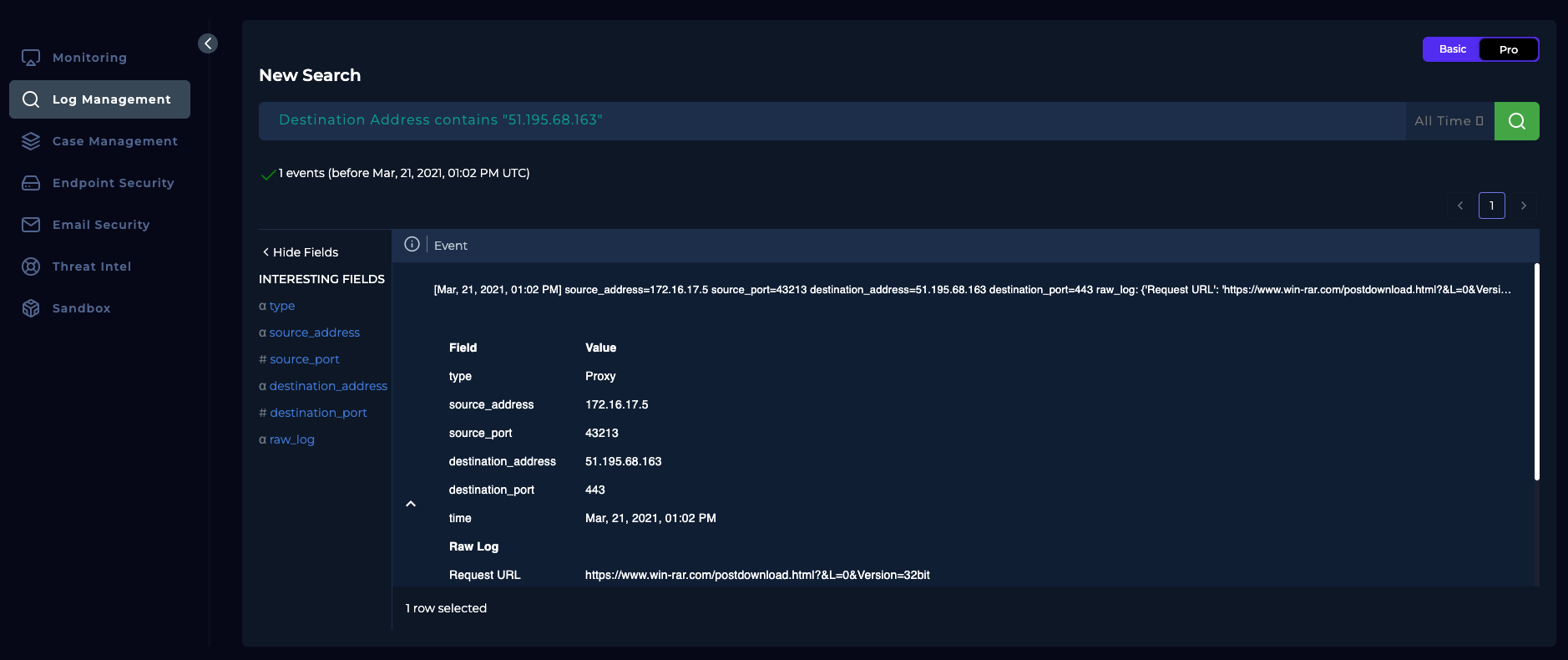Screen dimensions: 1568x660
Task: Click the event list vertical scrollbar
Action: click(x=1536, y=372)
